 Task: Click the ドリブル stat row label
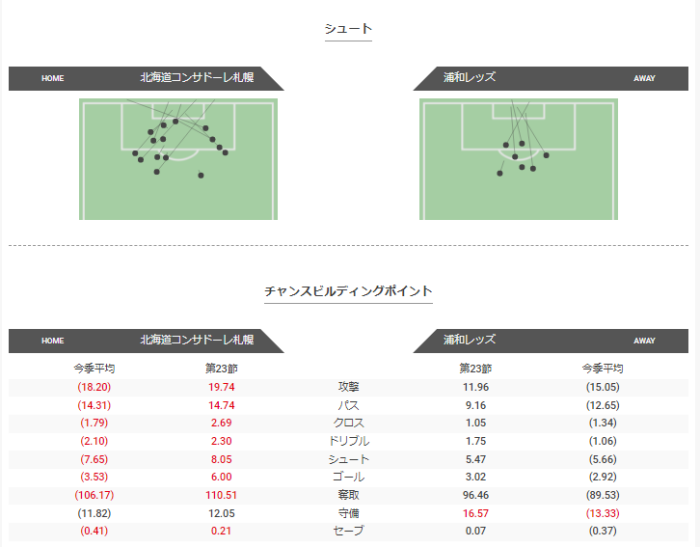[x=348, y=441]
